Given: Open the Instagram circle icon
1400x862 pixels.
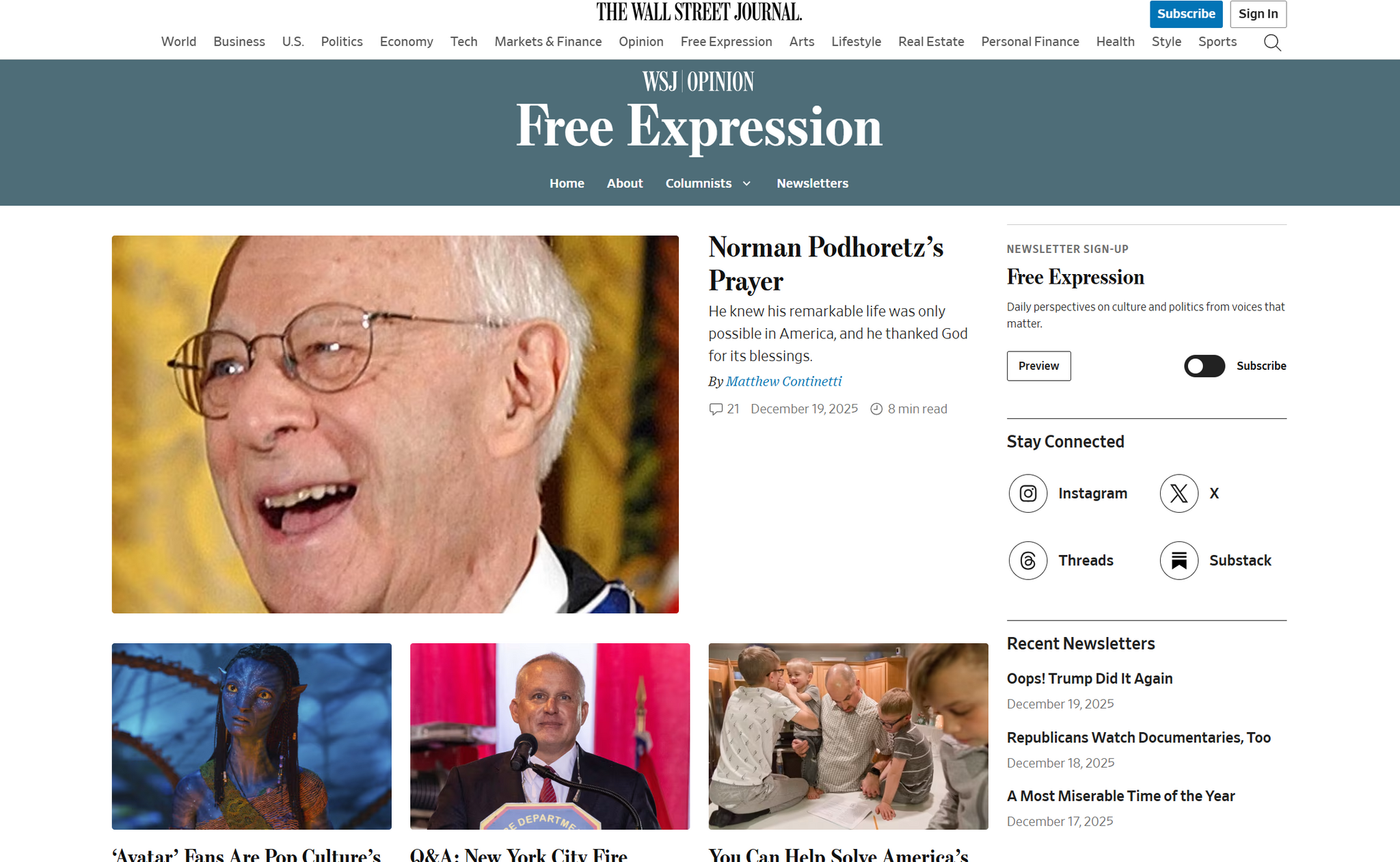Looking at the screenshot, I should (x=1028, y=494).
